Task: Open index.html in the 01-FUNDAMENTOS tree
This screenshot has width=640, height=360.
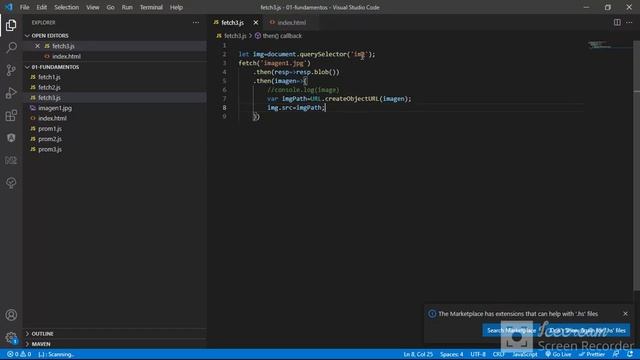Action: pyautogui.click(x=52, y=118)
